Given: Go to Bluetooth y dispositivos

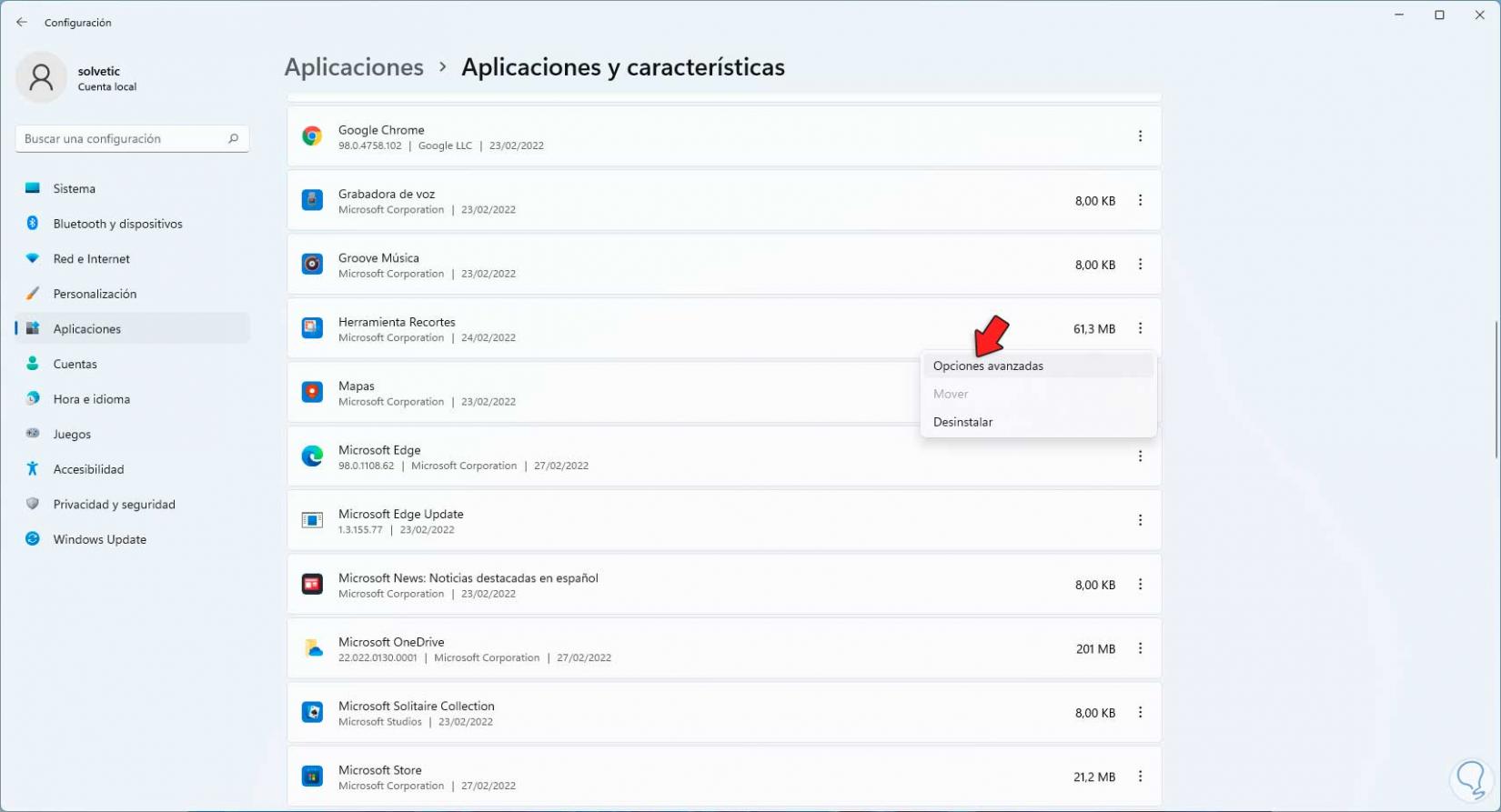Looking at the screenshot, I should [x=132, y=224].
